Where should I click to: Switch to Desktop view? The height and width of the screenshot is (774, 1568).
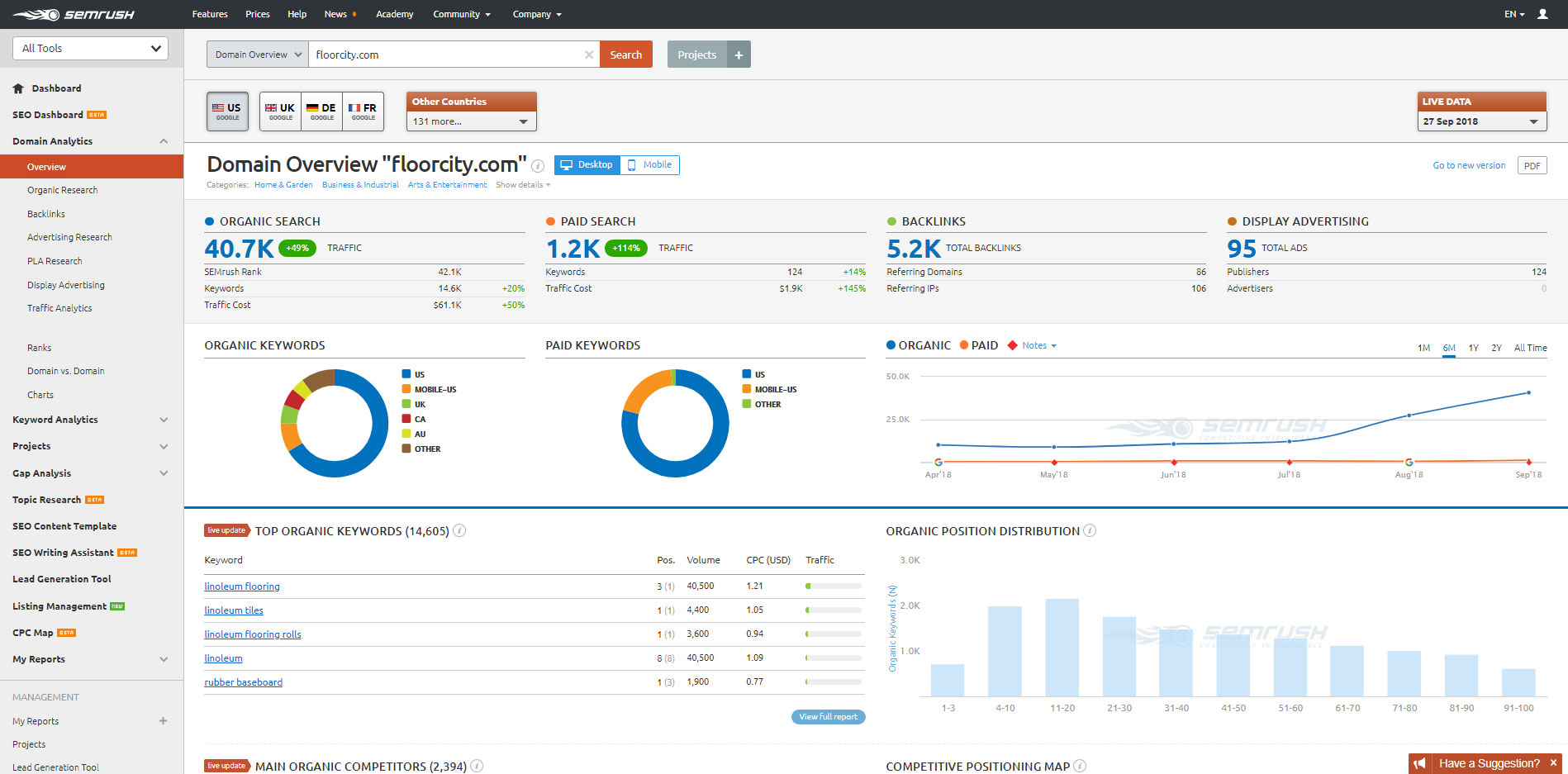point(587,165)
